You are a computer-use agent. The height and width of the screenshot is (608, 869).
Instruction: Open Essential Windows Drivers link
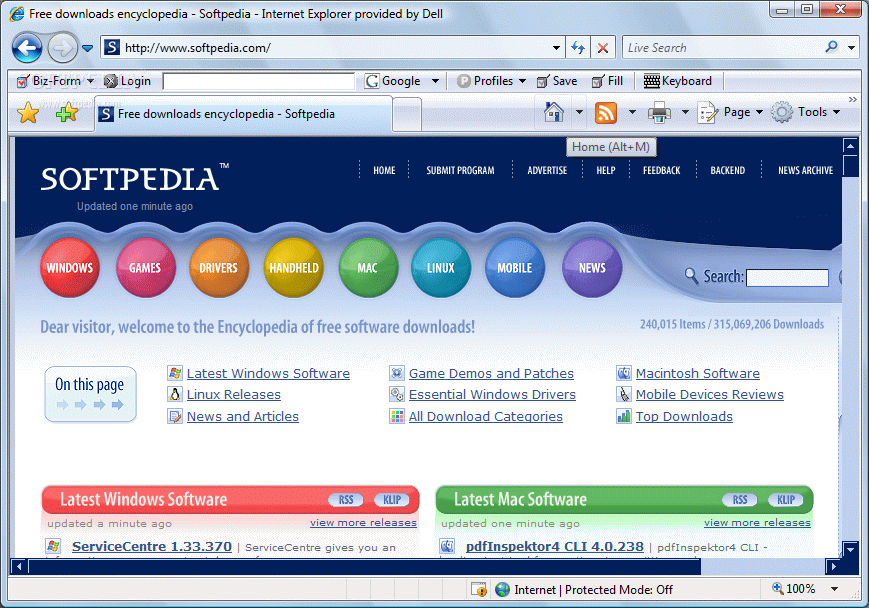click(492, 395)
